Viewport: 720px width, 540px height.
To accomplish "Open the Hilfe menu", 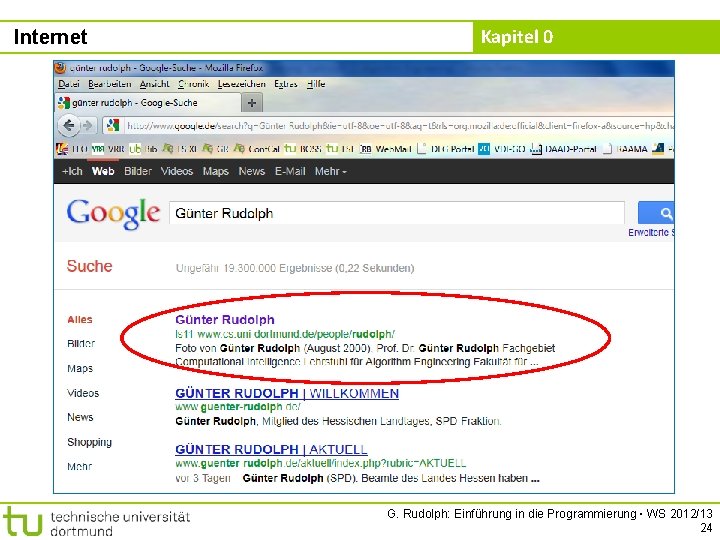I will [x=316, y=84].
